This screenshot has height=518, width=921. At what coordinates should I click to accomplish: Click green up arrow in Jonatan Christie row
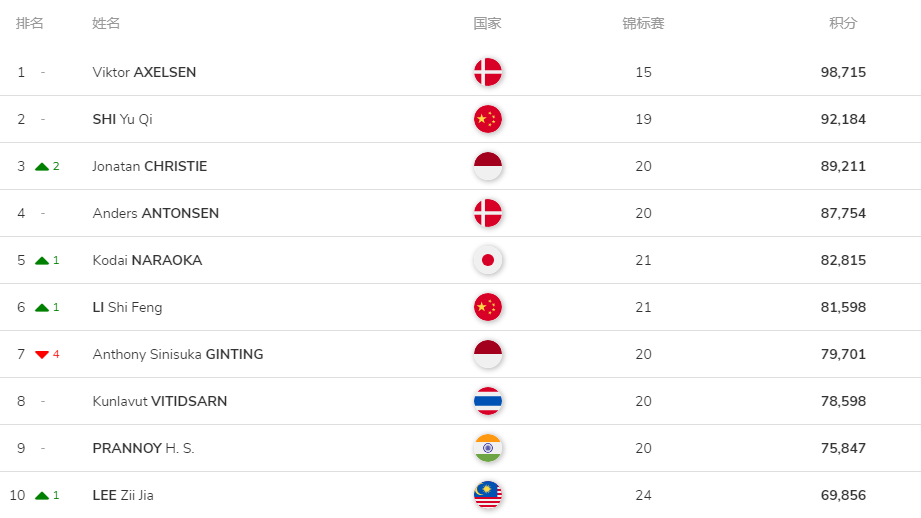42,167
